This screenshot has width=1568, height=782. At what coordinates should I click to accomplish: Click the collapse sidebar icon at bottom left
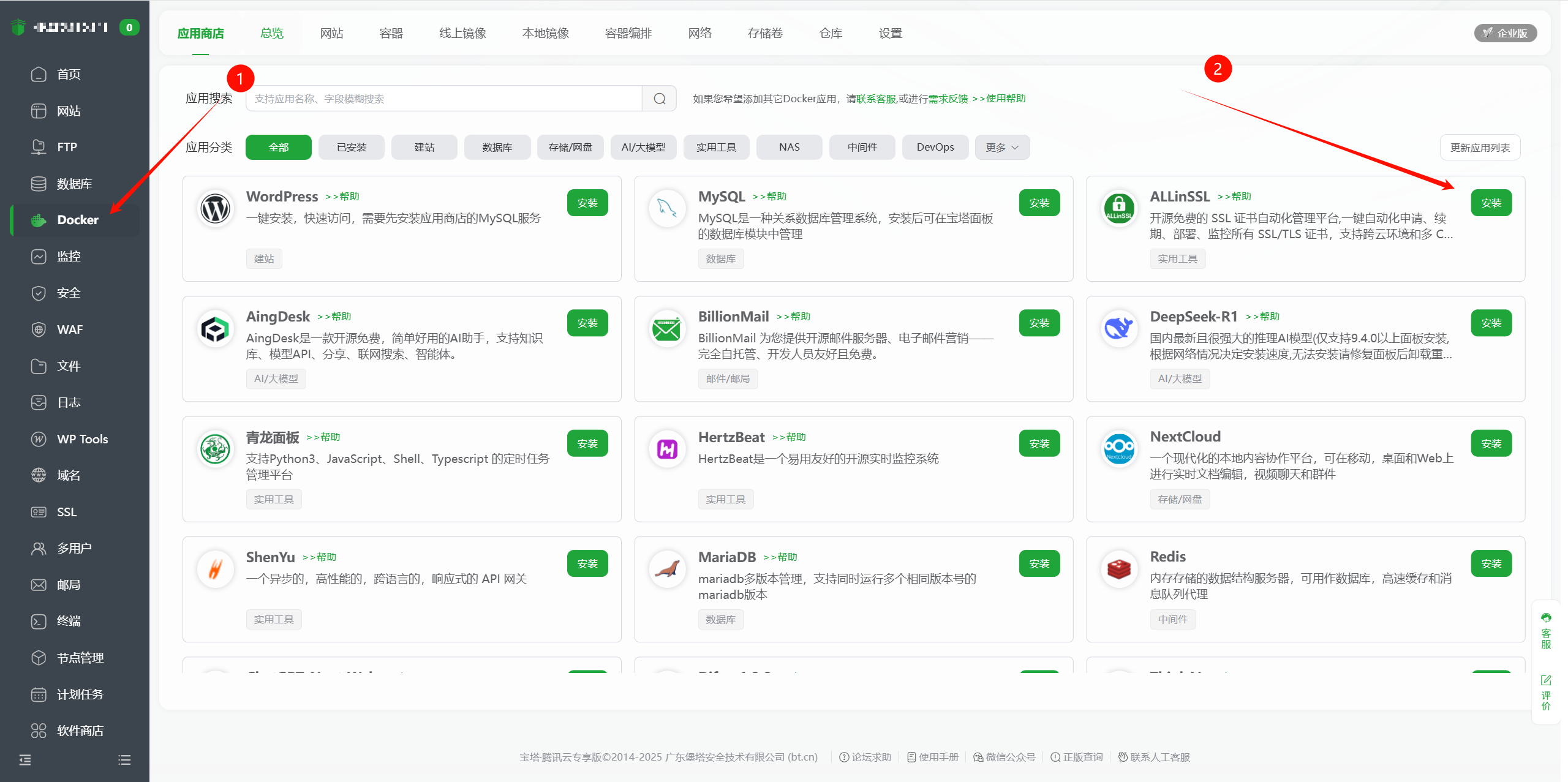pyautogui.click(x=25, y=760)
